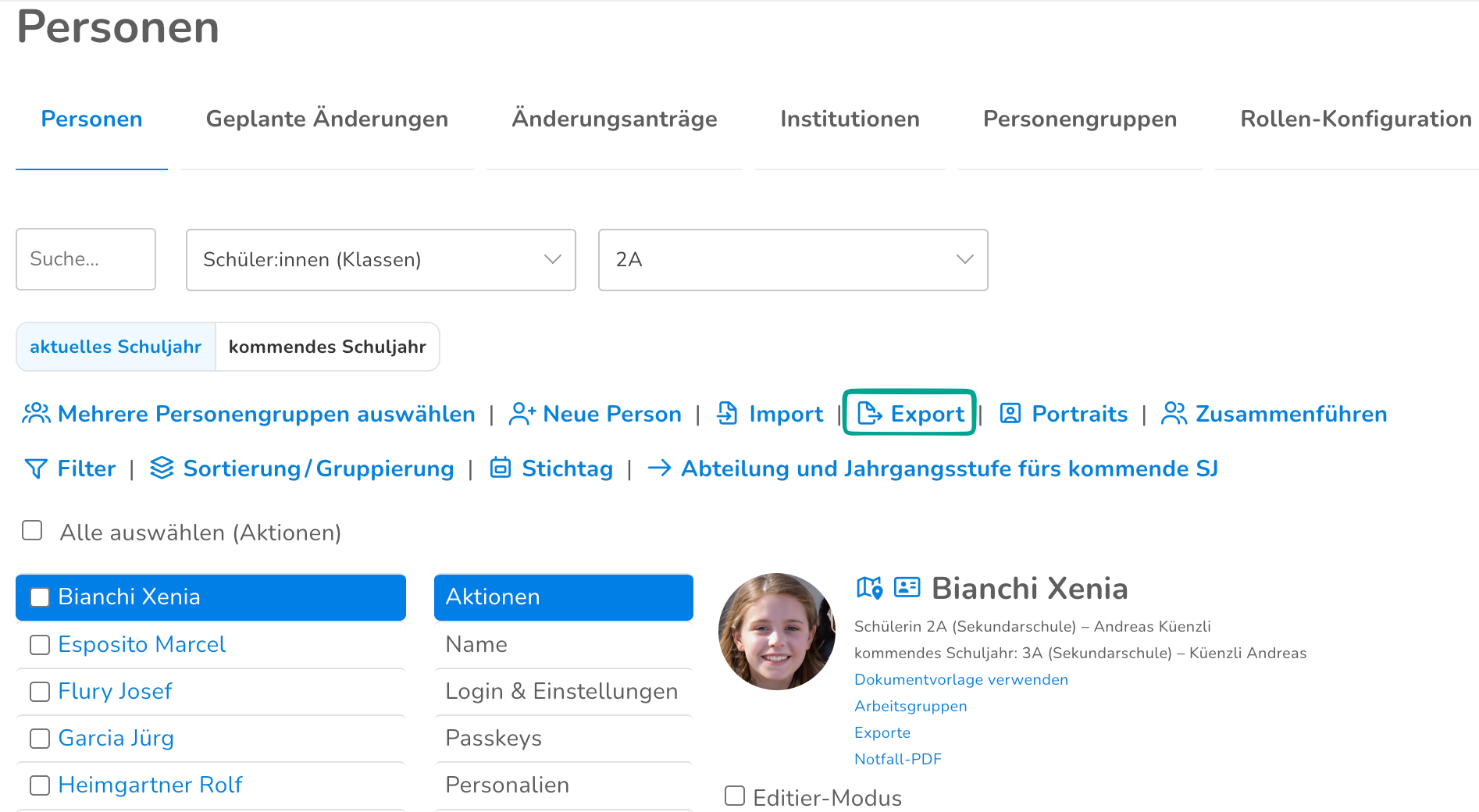Enable the Editier-Modus checkbox

pyautogui.click(x=735, y=796)
